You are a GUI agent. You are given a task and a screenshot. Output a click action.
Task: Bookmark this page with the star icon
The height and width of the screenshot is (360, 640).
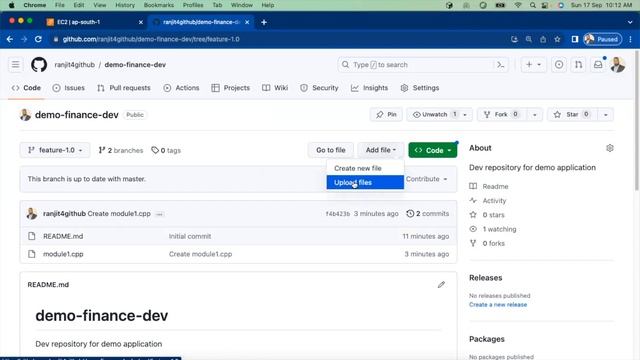[557, 39]
